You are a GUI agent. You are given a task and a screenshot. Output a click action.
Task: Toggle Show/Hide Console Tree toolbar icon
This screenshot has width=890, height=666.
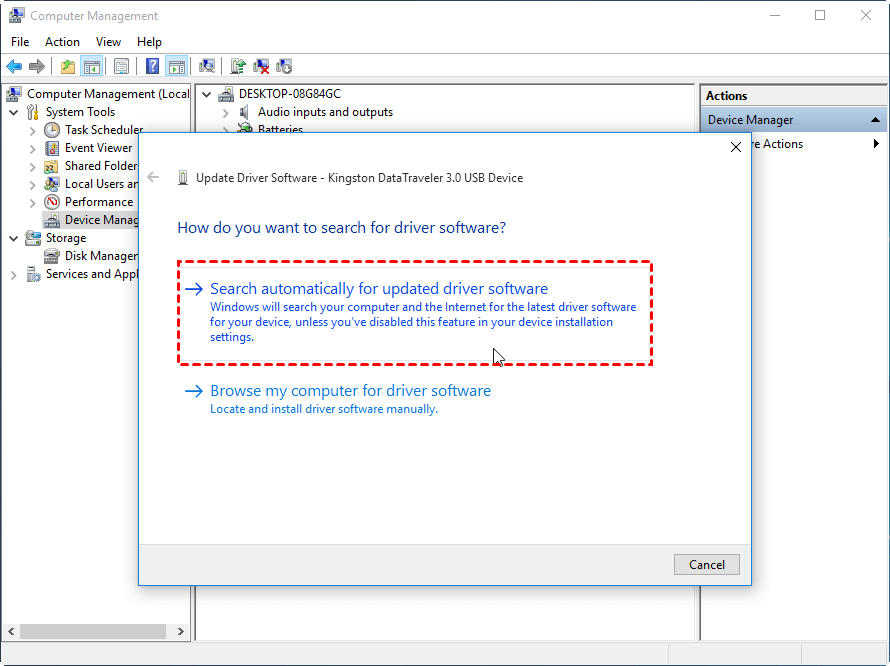(x=91, y=66)
